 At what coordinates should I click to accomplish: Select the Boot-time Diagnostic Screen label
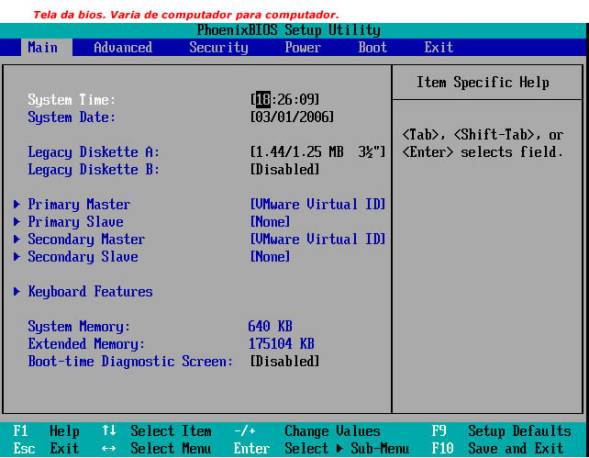[130, 361]
